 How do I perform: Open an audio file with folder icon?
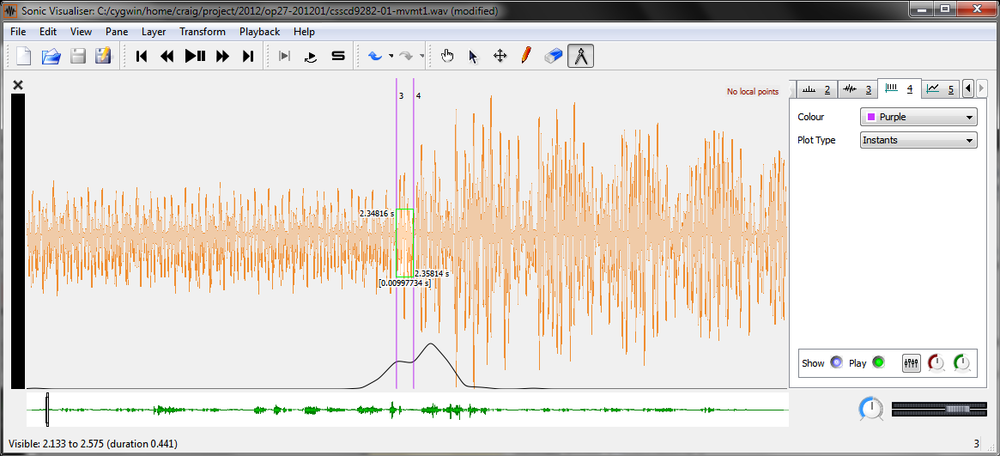click(51, 56)
